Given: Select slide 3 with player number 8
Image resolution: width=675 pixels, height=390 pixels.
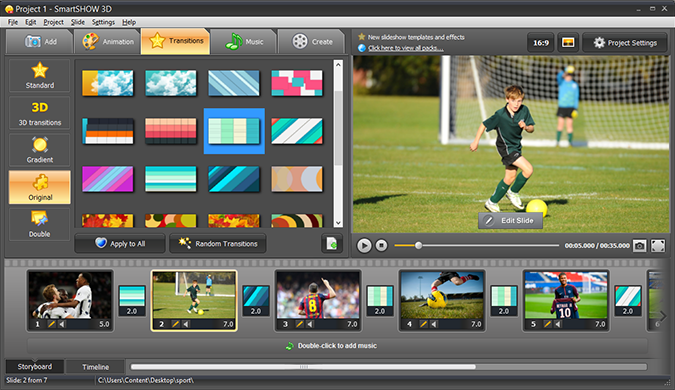Looking at the screenshot, I should pyautogui.click(x=318, y=300).
